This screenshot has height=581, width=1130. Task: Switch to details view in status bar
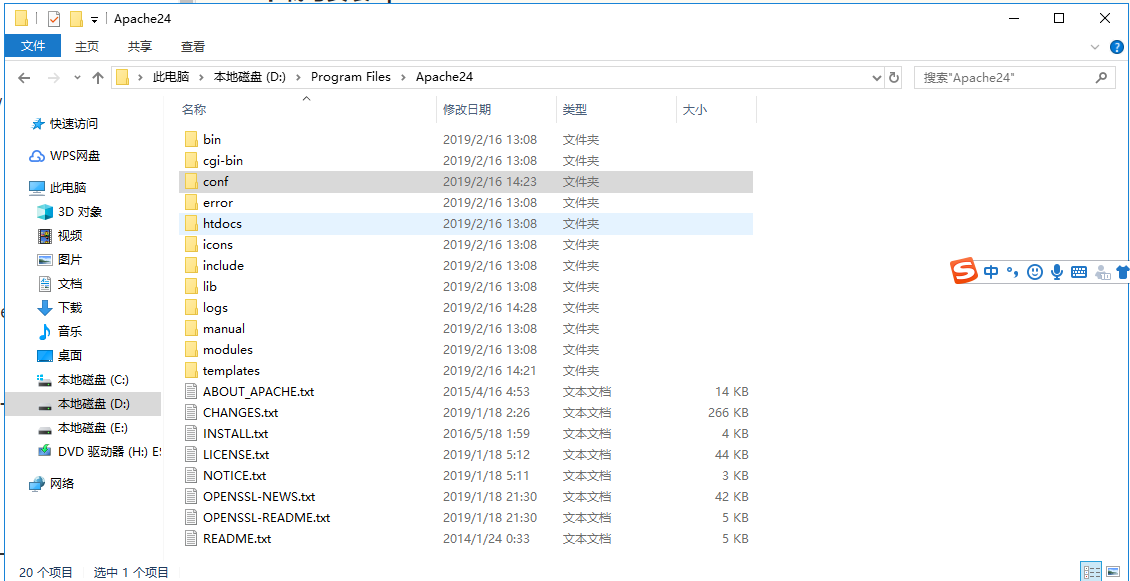(1091, 572)
